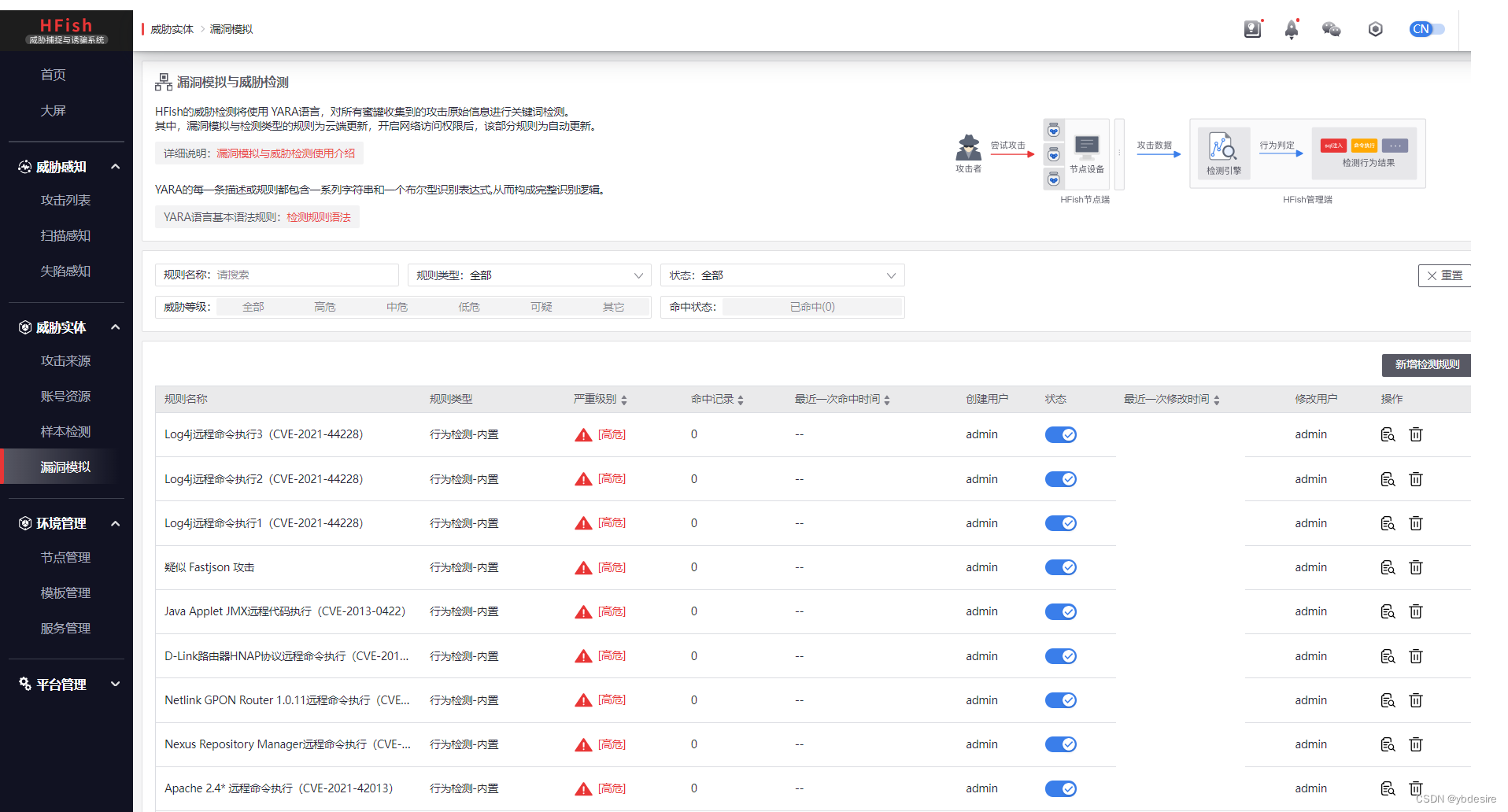Click the WeChat icon in top bar

(x=1331, y=29)
